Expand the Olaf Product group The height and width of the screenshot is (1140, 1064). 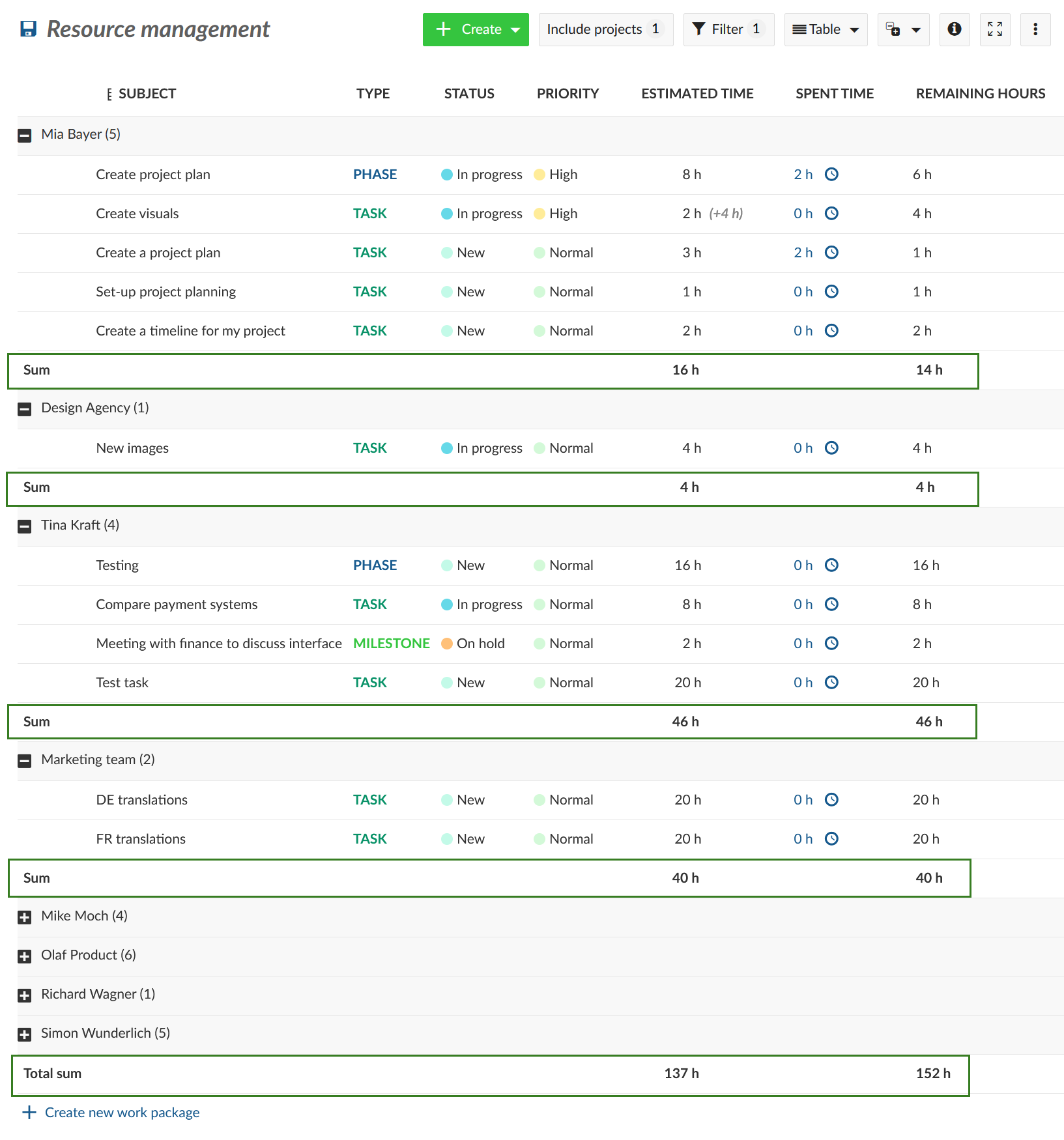25,956
